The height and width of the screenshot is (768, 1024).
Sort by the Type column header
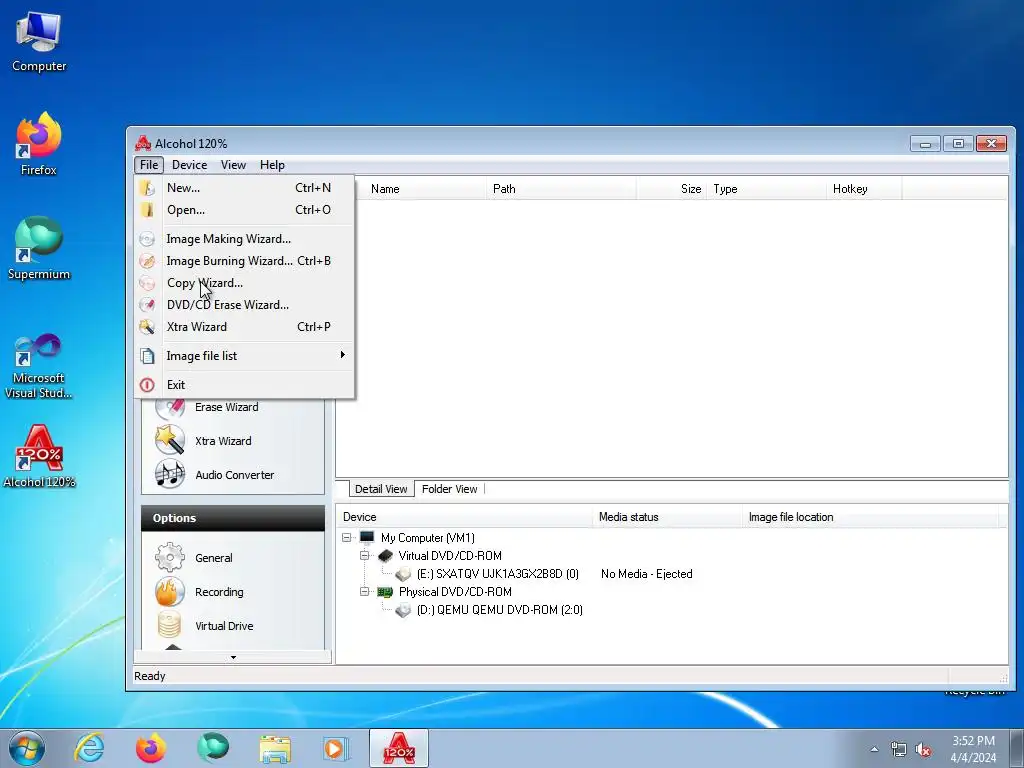766,189
